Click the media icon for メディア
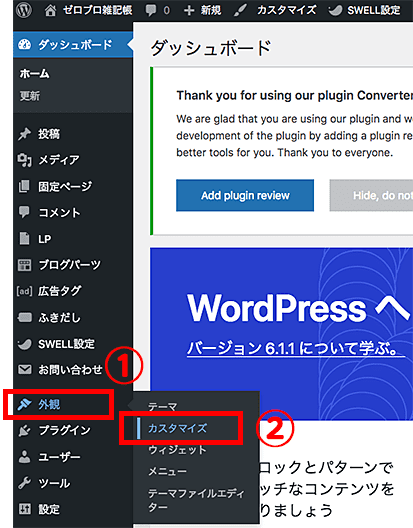 (24, 160)
